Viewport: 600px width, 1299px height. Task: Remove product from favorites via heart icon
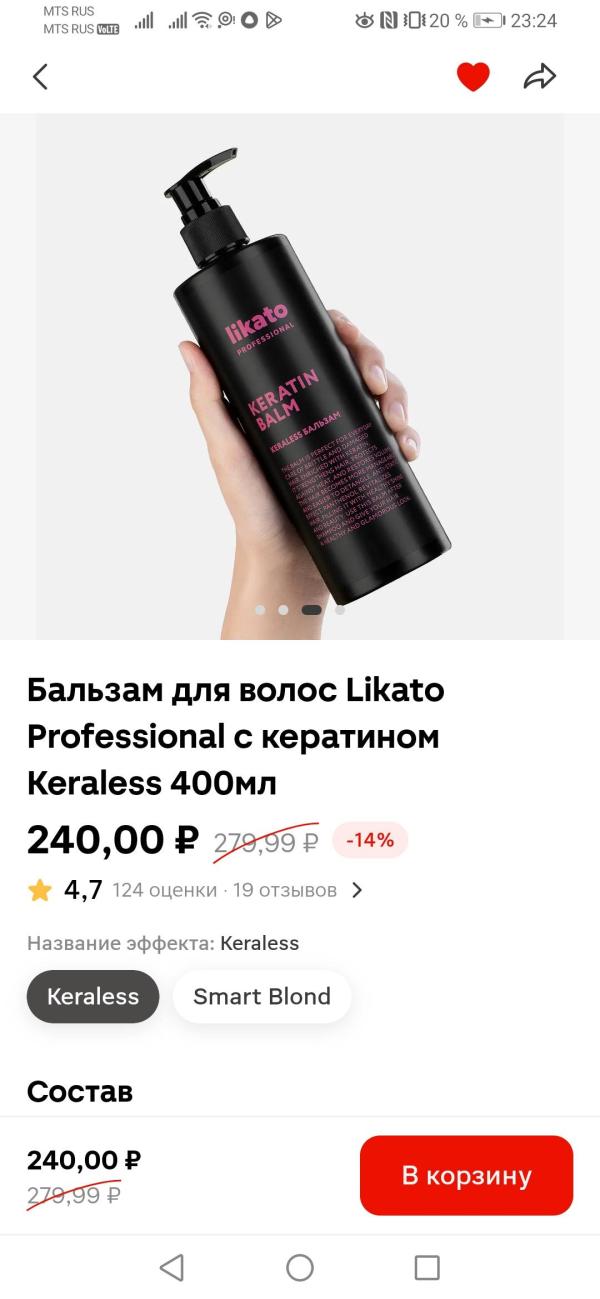473,77
